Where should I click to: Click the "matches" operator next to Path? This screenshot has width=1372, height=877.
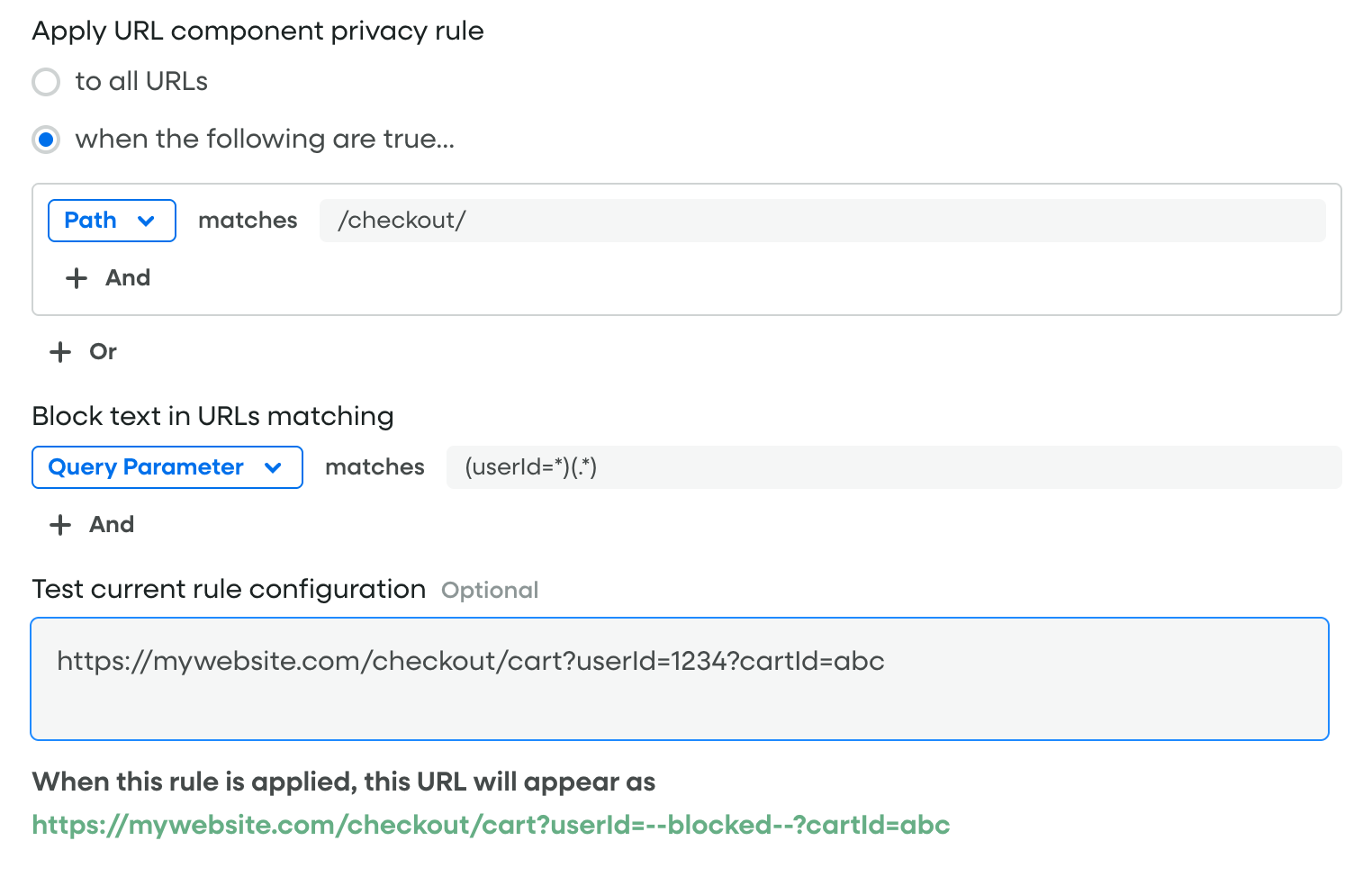[x=248, y=221]
